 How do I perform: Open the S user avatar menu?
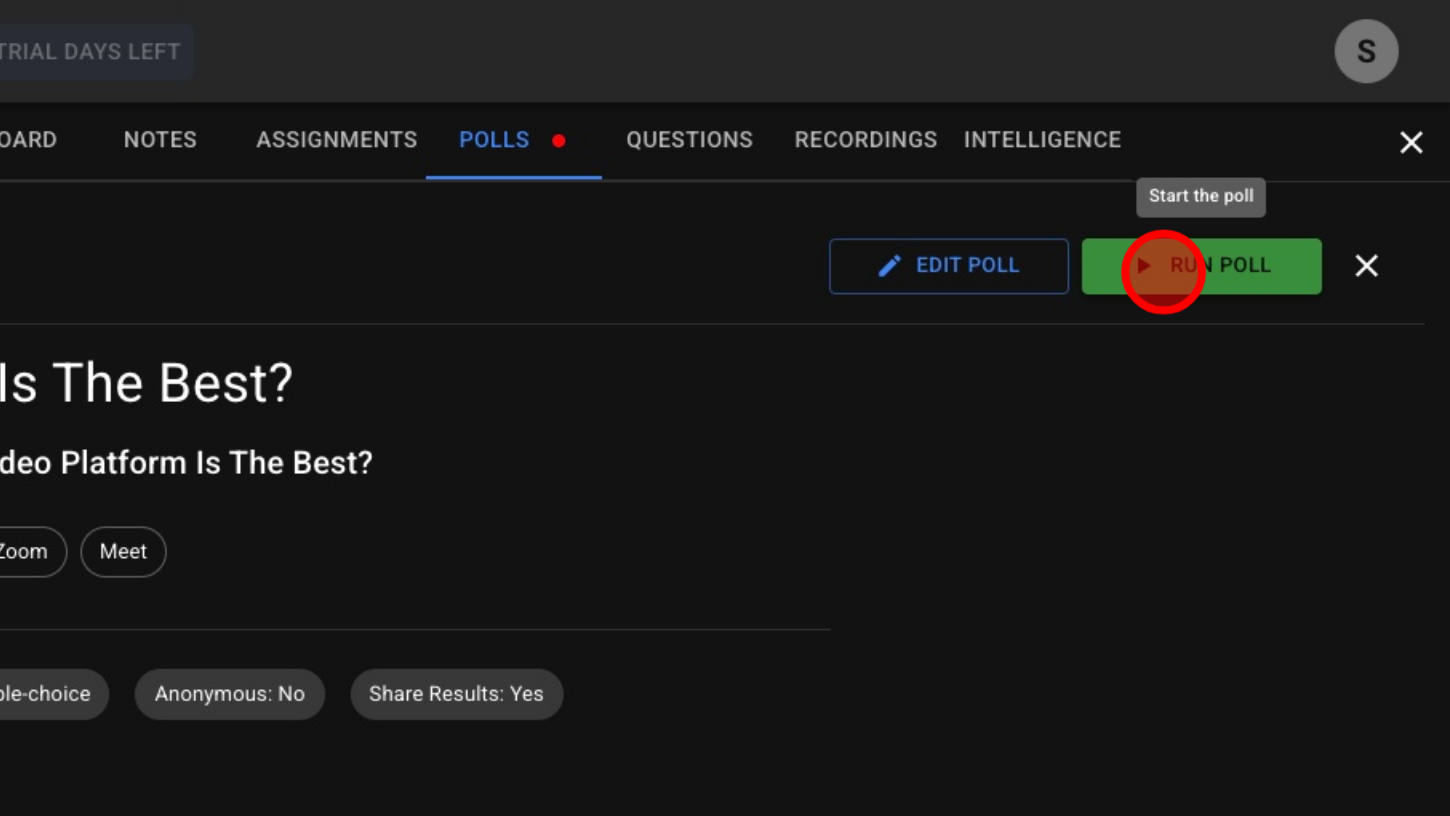(x=1366, y=51)
